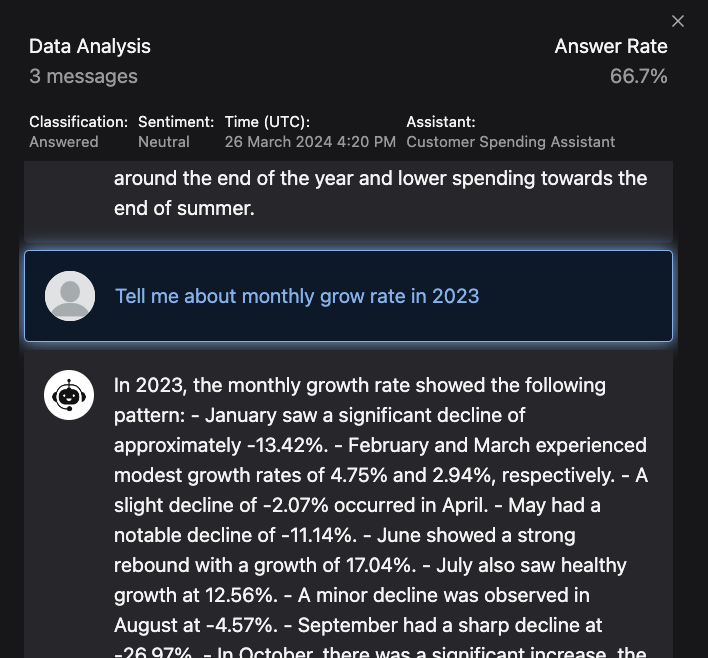This screenshot has height=658, width=708.
Task: Click the previous reply ending 'end of summer'
Action: (x=380, y=194)
